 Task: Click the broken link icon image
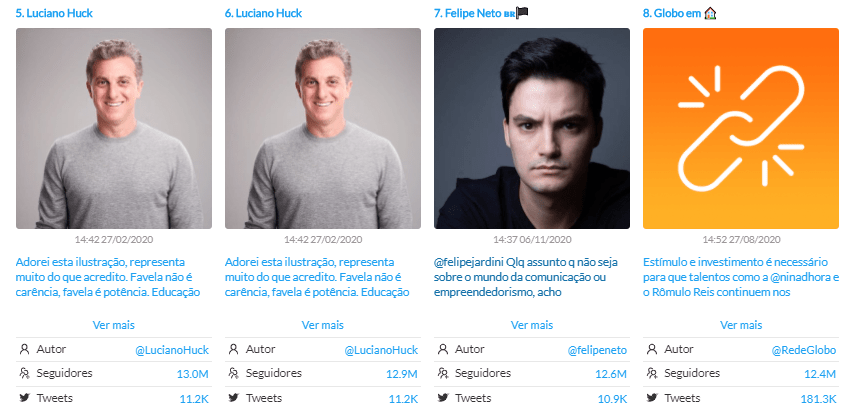(740, 128)
